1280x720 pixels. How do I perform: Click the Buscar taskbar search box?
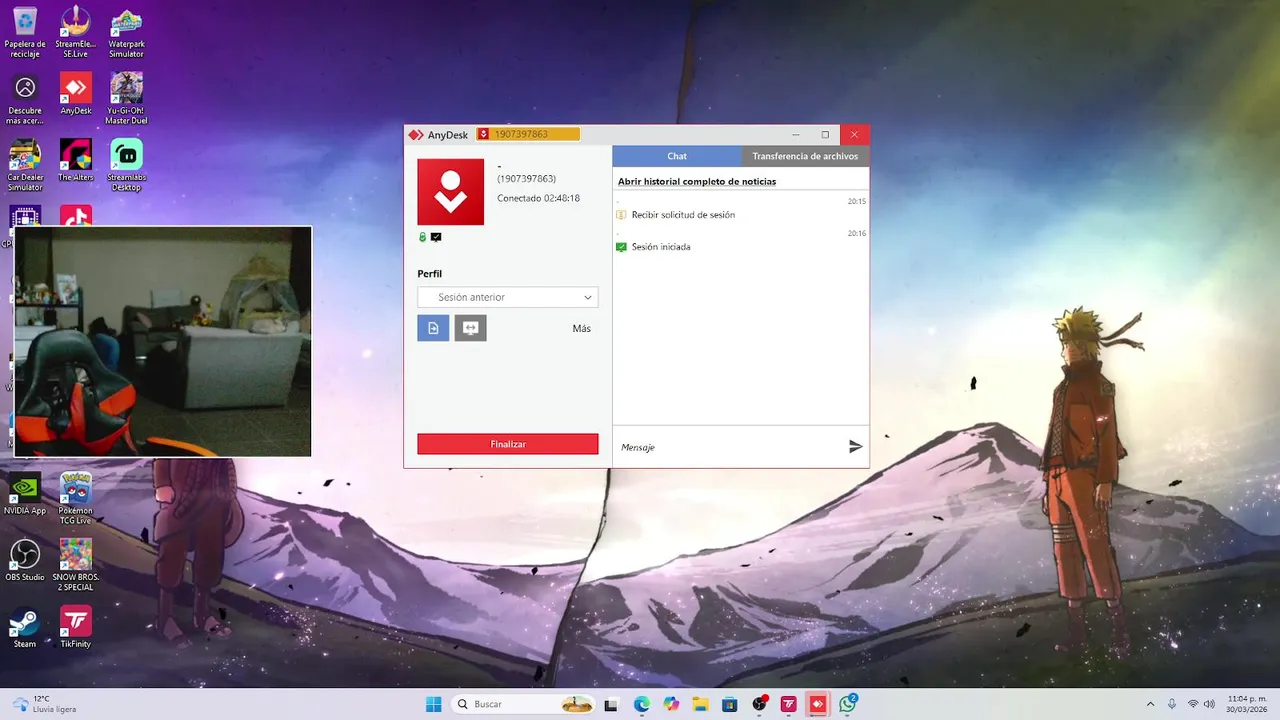tap(524, 704)
